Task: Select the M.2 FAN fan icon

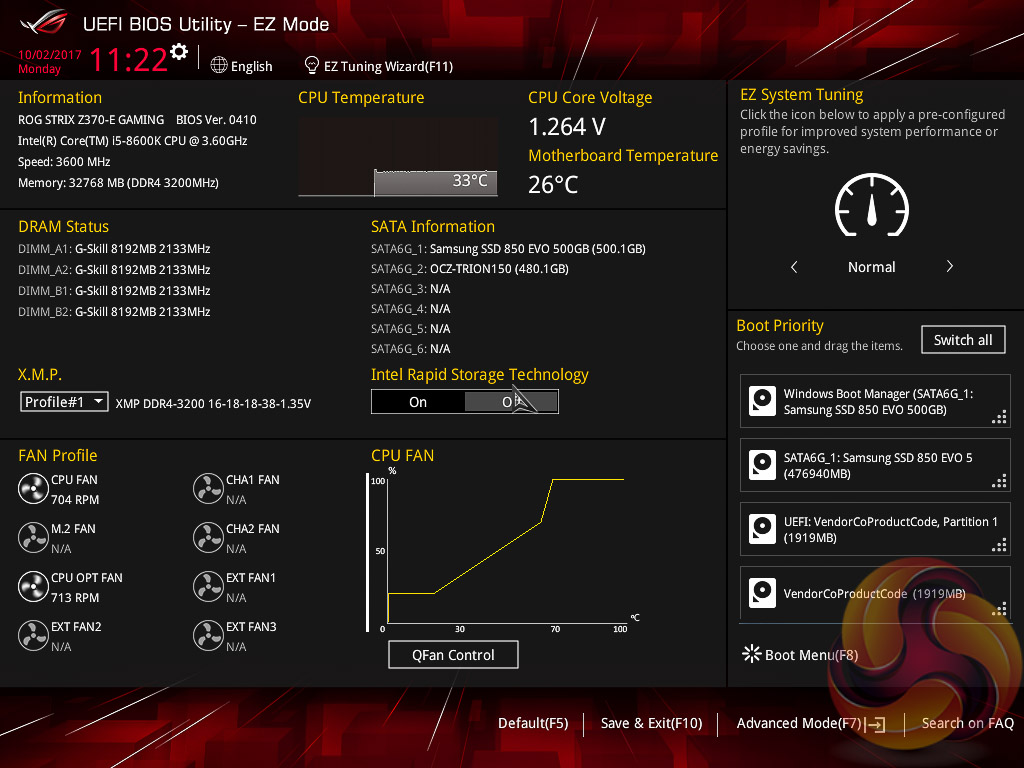Action: tap(33, 537)
